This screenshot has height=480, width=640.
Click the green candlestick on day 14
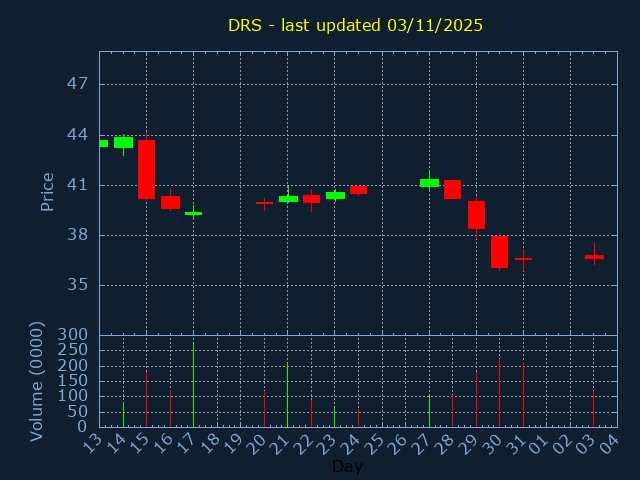pos(123,142)
